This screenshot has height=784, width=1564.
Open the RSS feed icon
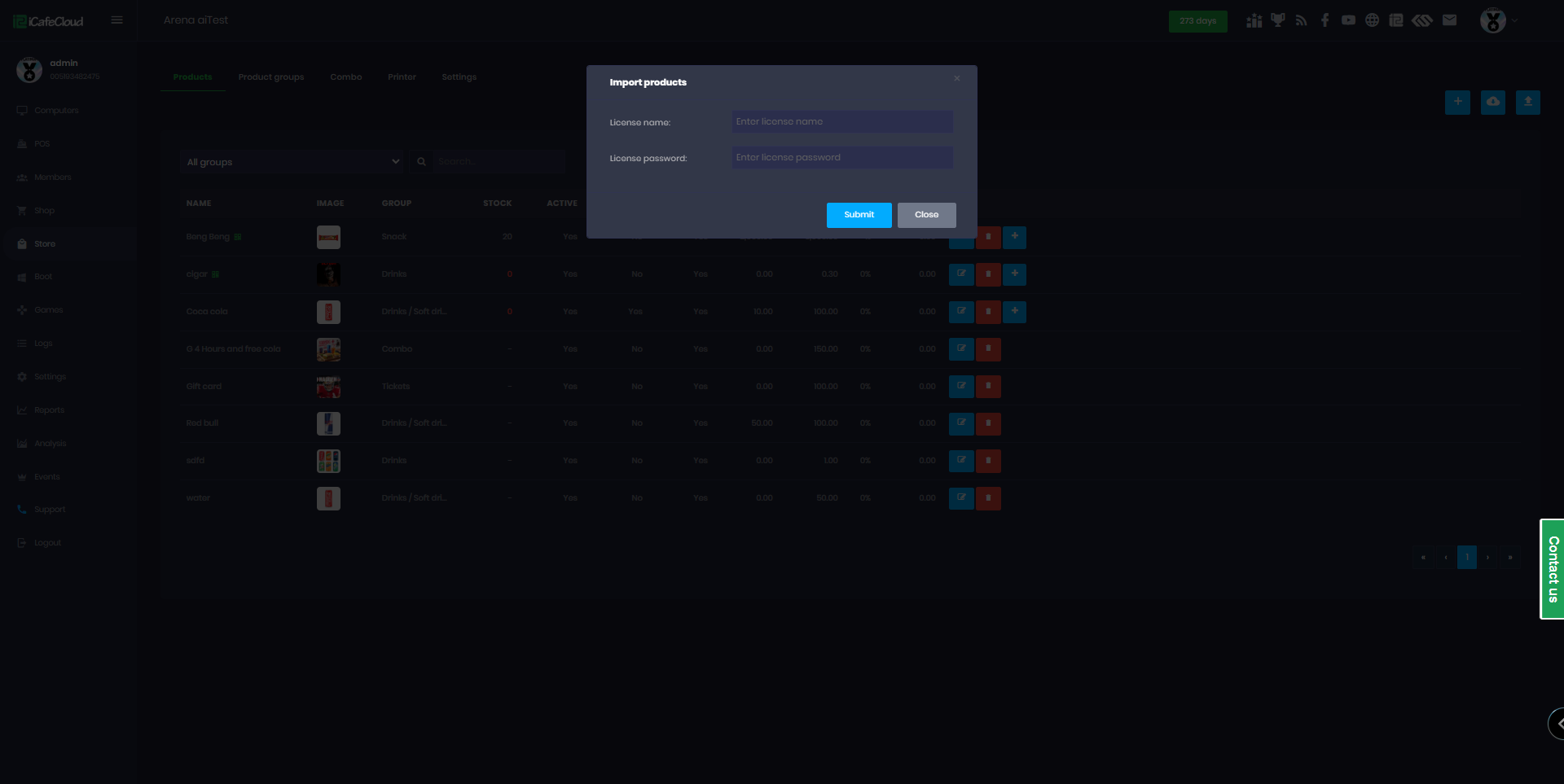1302,20
